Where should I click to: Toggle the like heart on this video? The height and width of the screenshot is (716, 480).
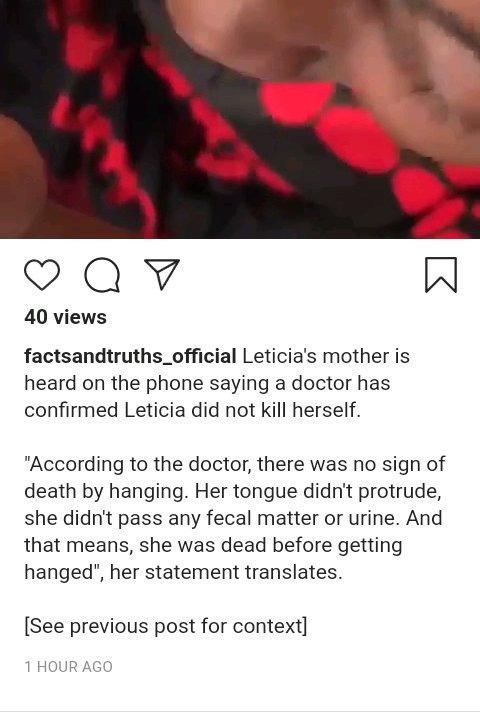[42, 275]
